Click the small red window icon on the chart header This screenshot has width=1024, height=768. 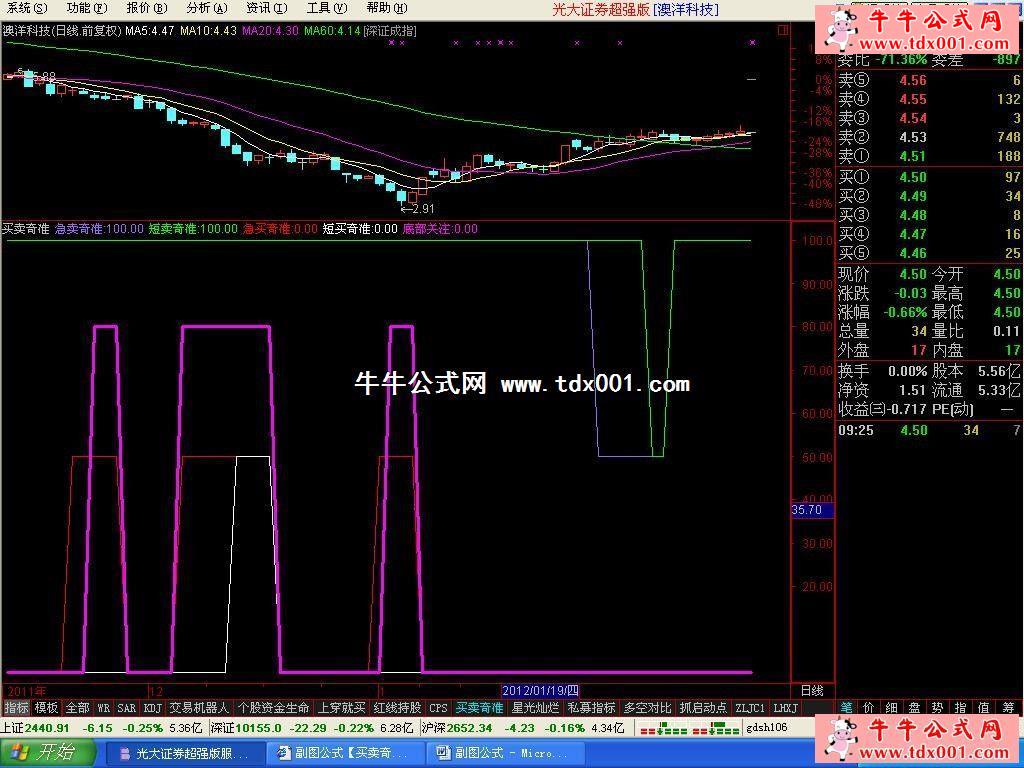point(783,30)
